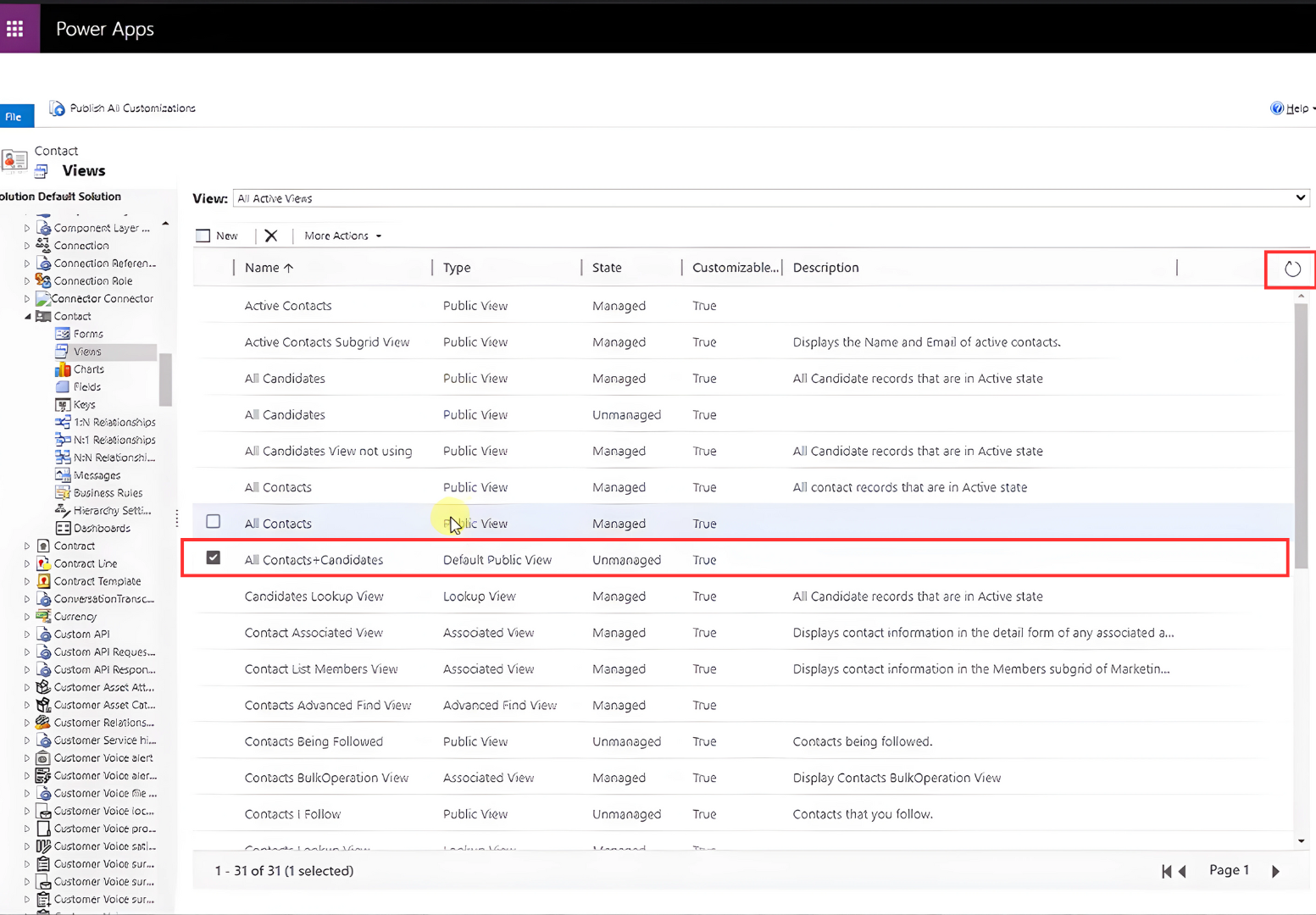This screenshot has width=1316, height=915.
Task: Refresh the views grid
Action: coord(1291,269)
